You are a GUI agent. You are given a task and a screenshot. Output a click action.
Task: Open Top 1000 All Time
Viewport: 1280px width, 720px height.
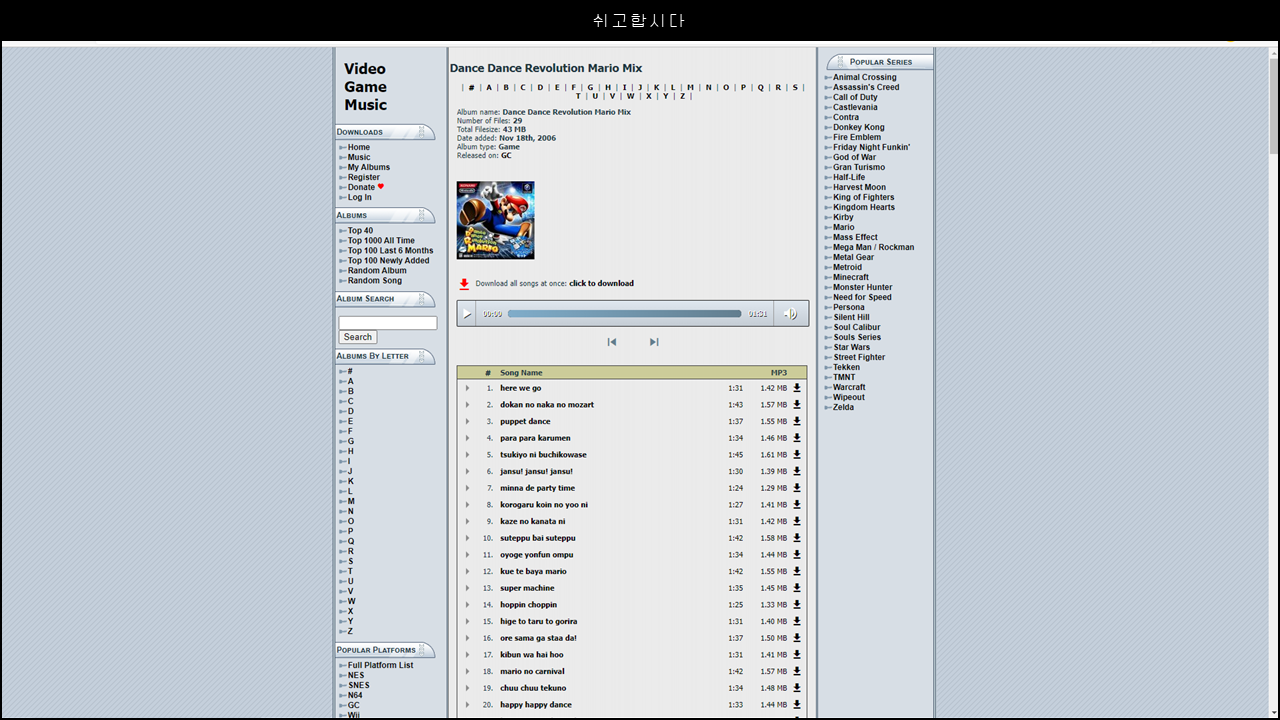[x=381, y=241]
